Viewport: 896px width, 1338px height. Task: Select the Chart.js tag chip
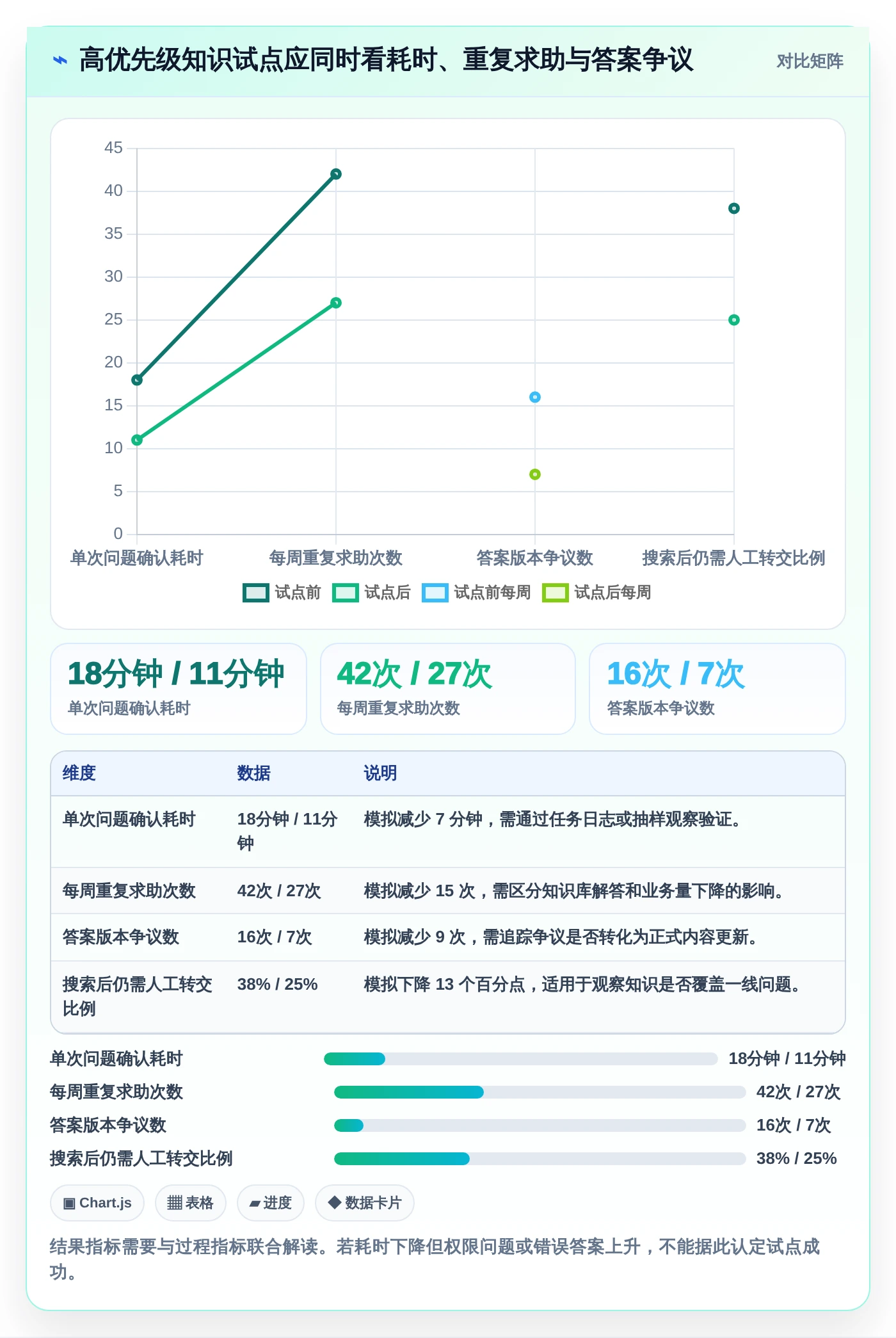97,1204
